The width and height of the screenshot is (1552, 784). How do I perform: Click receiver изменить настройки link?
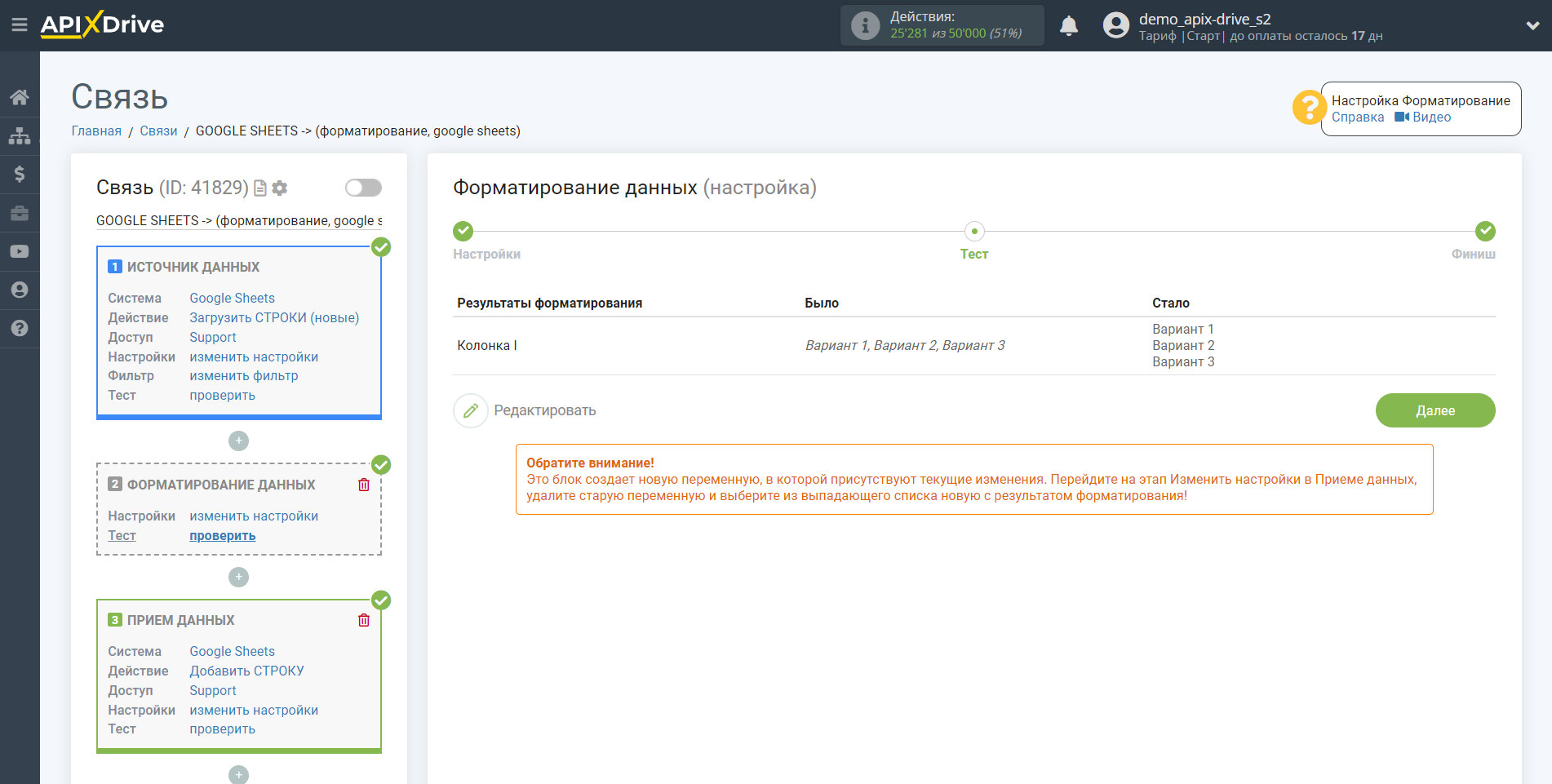pos(254,710)
